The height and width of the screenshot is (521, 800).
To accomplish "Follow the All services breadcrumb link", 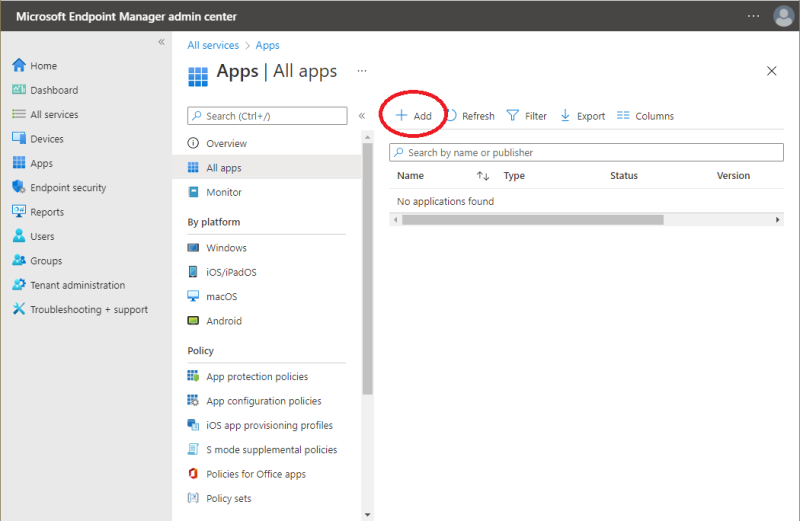I will 213,45.
